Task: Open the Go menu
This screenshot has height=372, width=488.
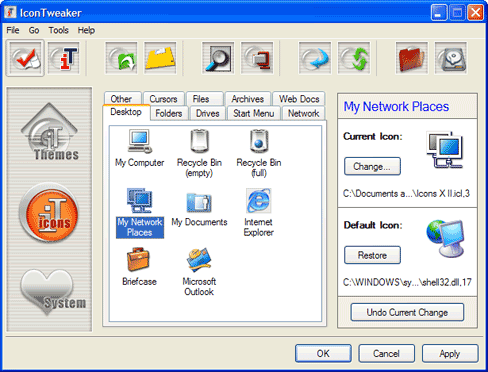Action: (x=34, y=30)
